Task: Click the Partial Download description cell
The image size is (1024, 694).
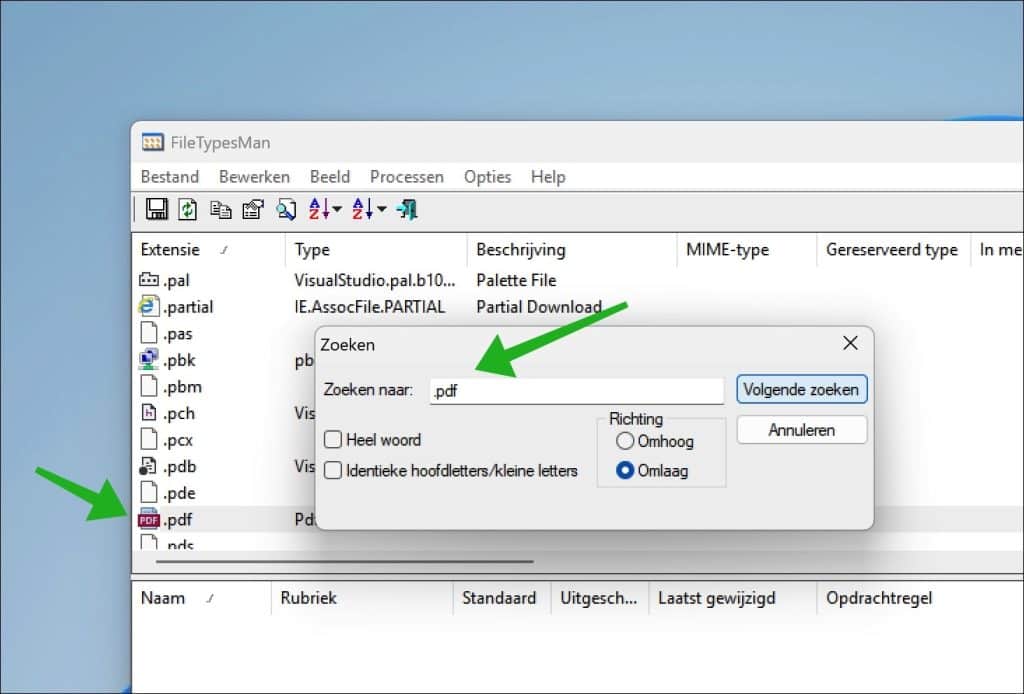Action: [x=539, y=307]
